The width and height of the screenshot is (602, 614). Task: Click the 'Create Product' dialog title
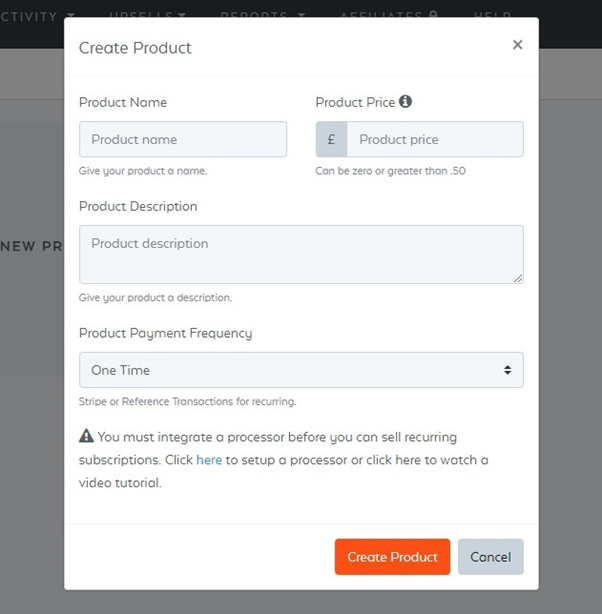[135, 48]
